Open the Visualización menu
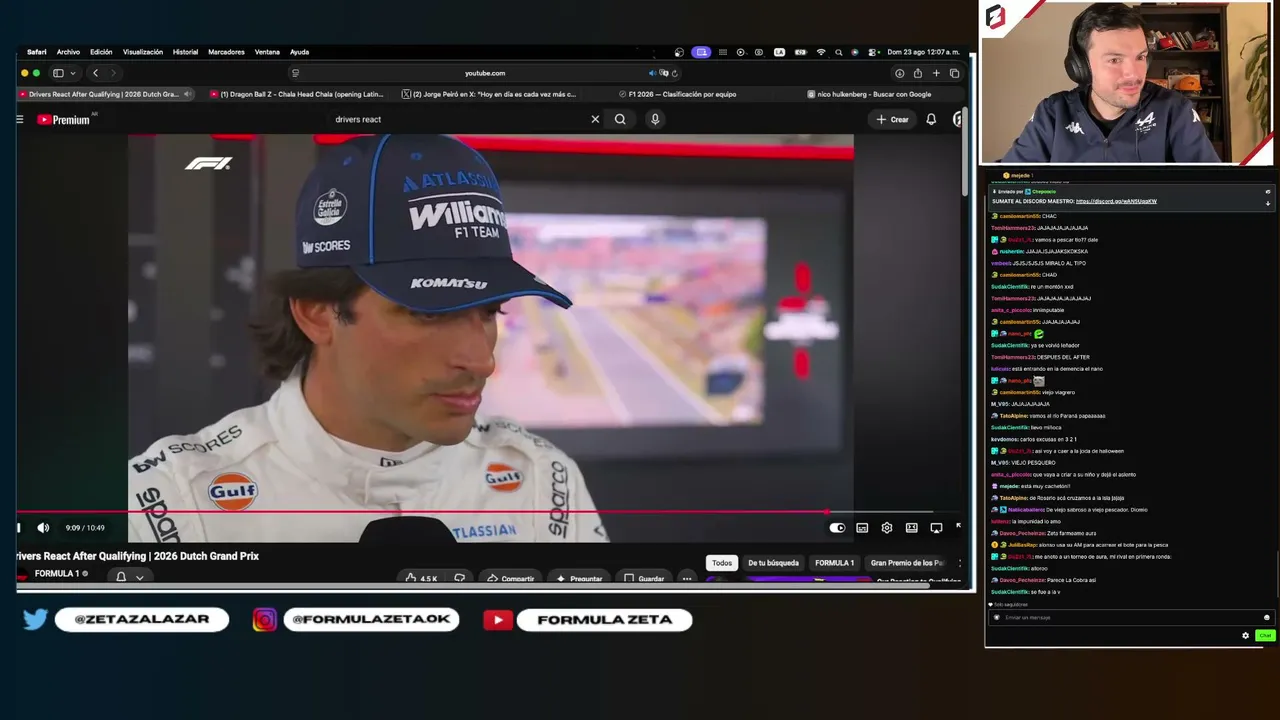This screenshot has height=720, width=1280. (x=143, y=52)
